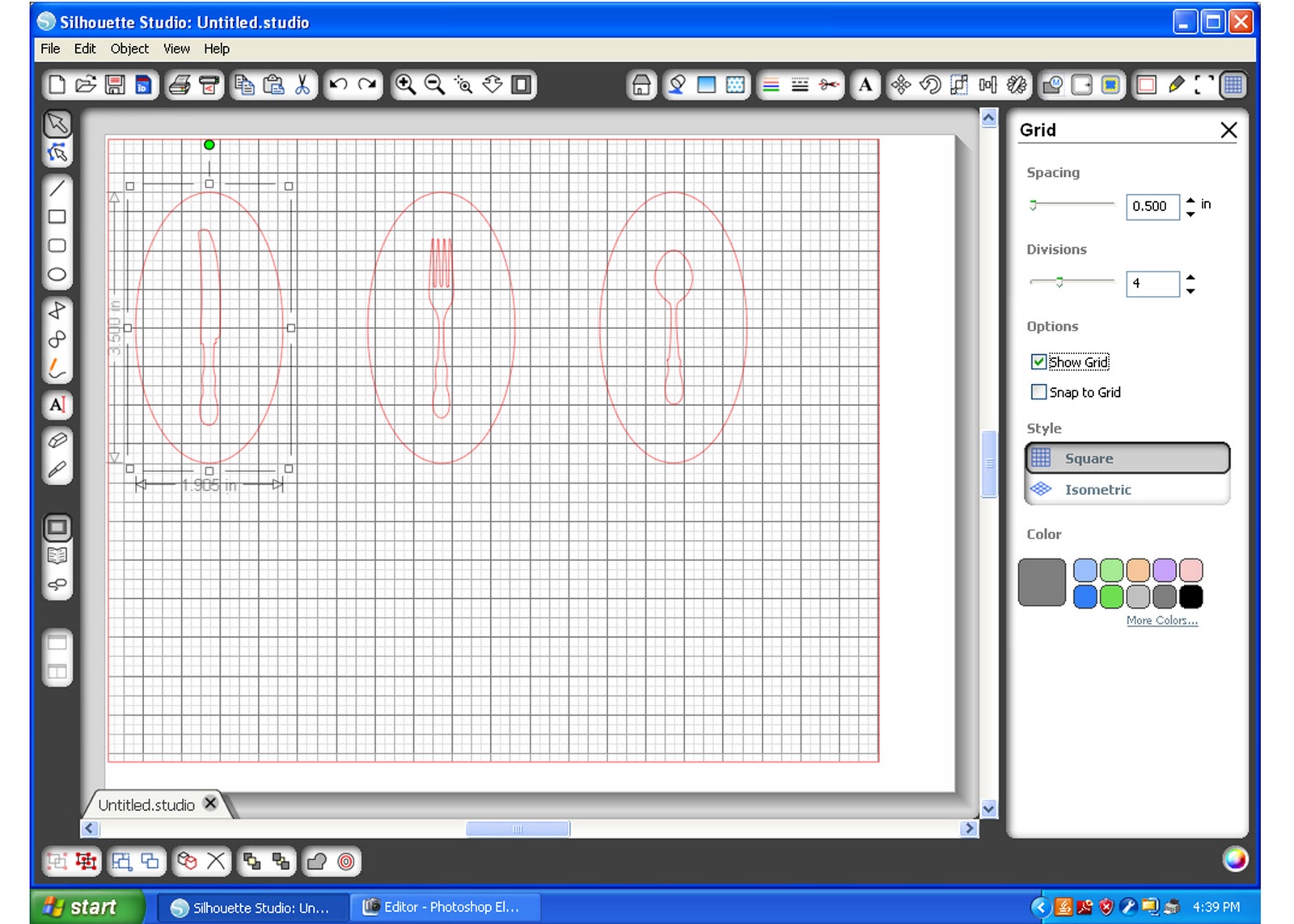Viewport: 1294px width, 924px height.
Task: Open the Object menu
Action: [x=129, y=49]
